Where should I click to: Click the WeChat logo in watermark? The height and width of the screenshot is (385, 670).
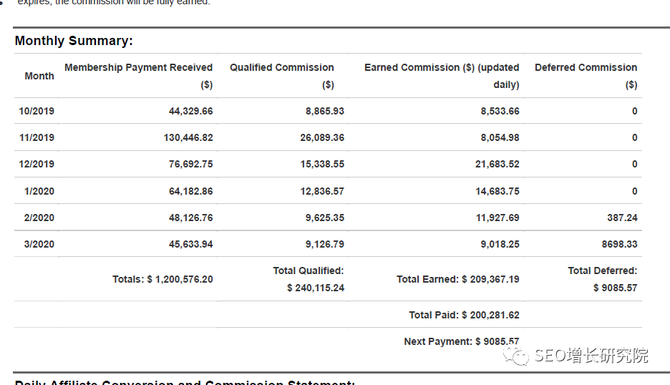point(516,356)
